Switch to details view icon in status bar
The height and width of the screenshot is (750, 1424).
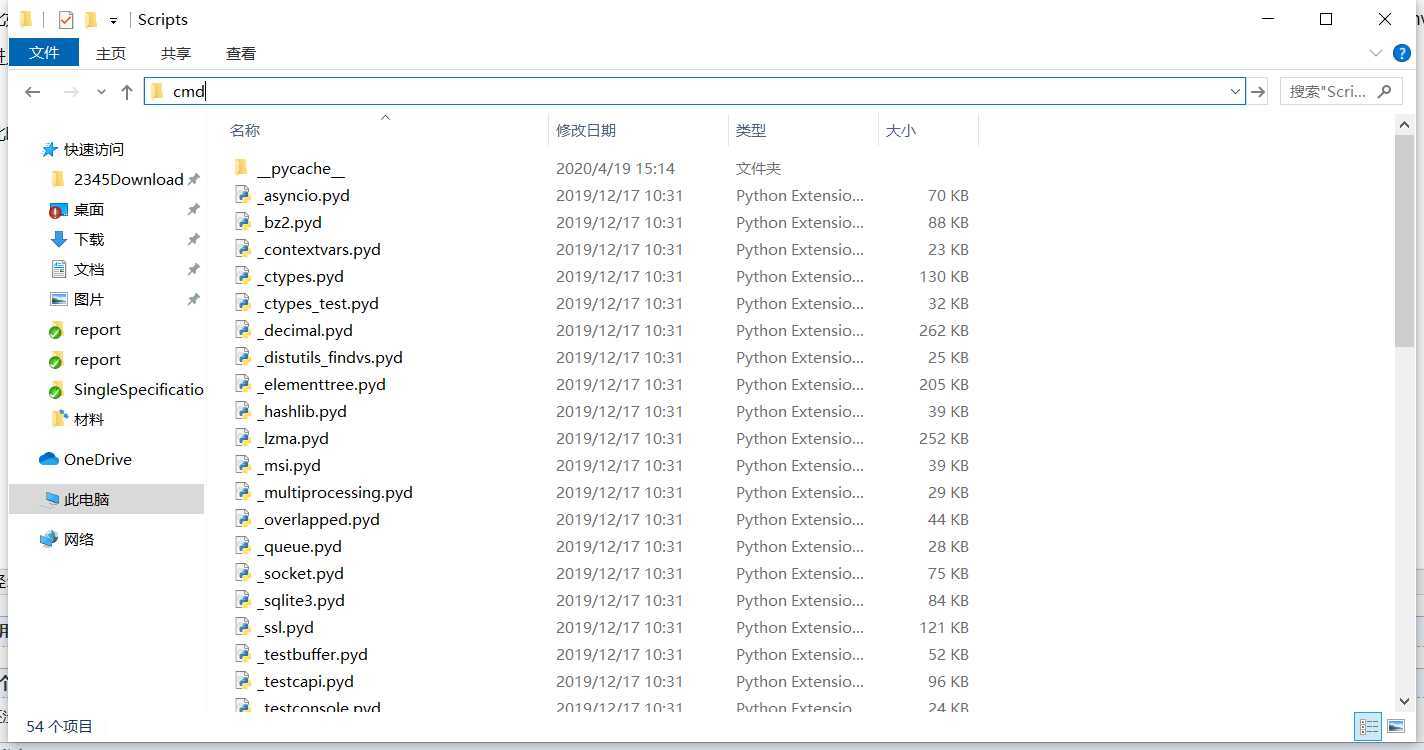point(1369,727)
